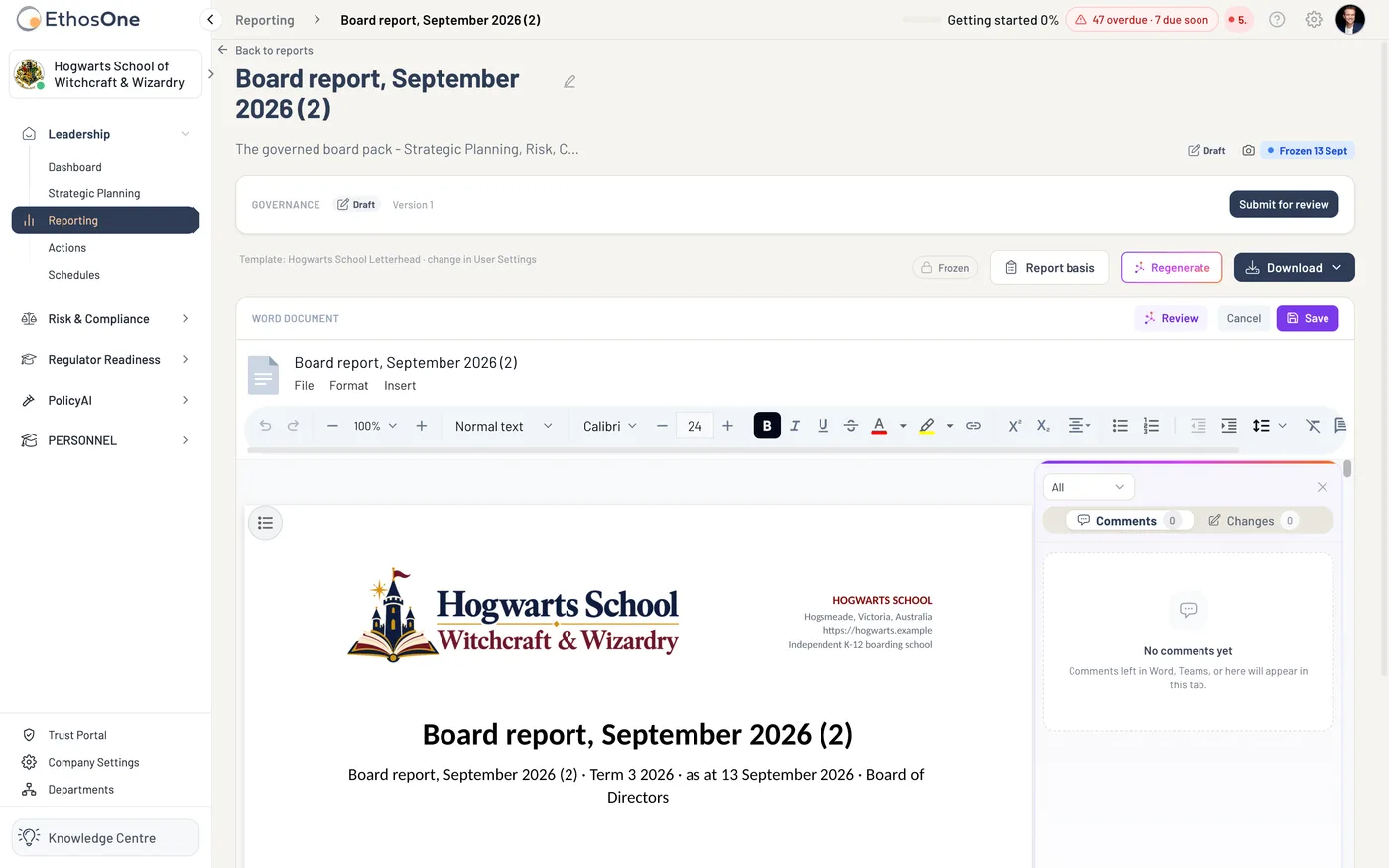Toggle strikethrough formatting
This screenshot has height=868, width=1389.
coord(850,426)
